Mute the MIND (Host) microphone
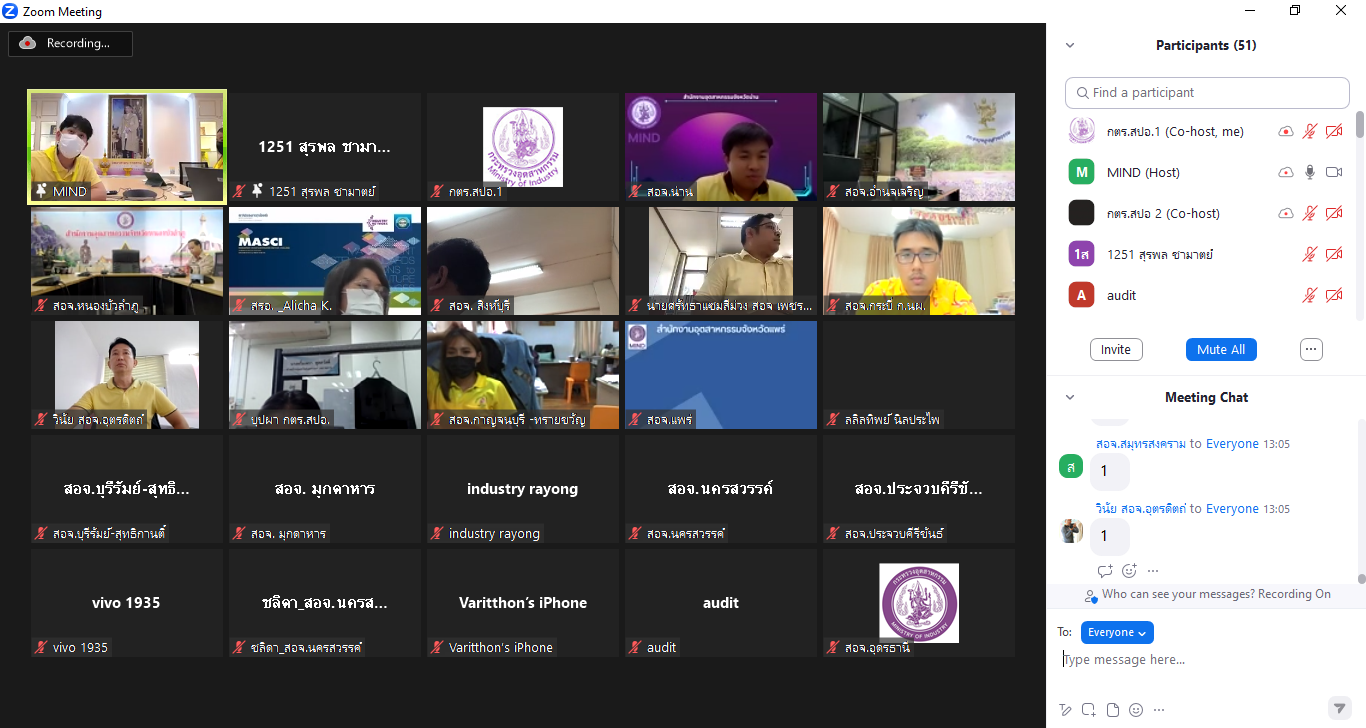The height and width of the screenshot is (728, 1366). click(1310, 172)
